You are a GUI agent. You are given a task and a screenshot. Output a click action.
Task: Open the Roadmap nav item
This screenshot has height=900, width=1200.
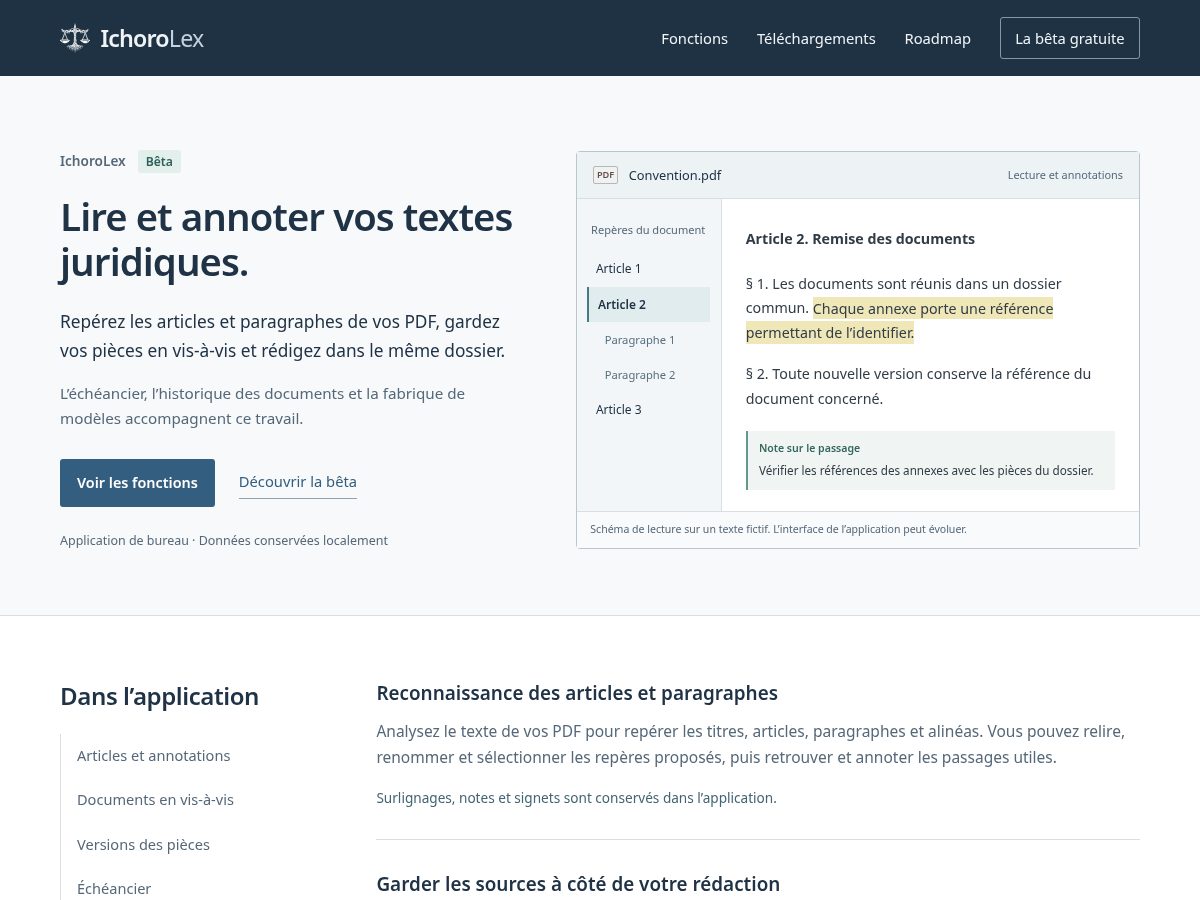point(937,39)
